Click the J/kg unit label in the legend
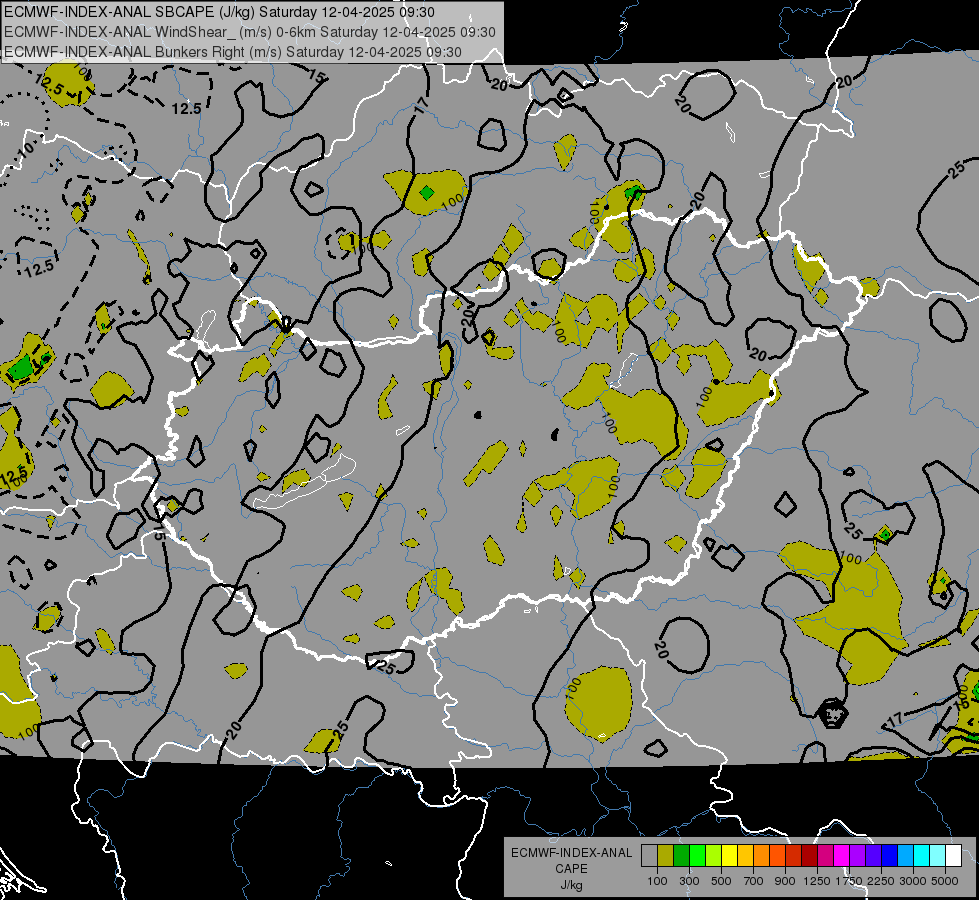Viewport: 979px width, 900px height. (572, 885)
